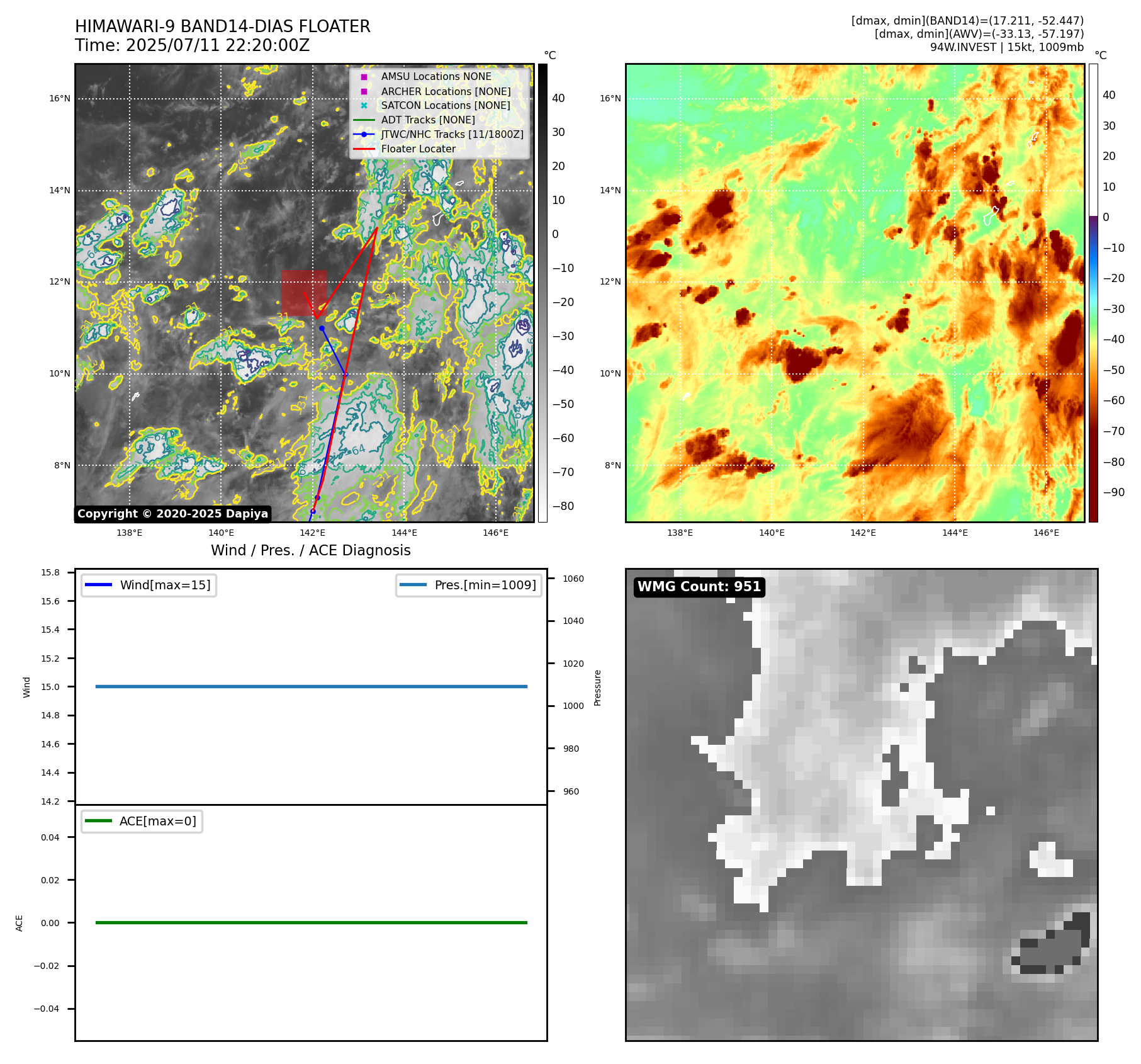The image size is (1141, 1064).
Task: Click the grayscale temperature colorbar beside the left map
Action: (542, 293)
